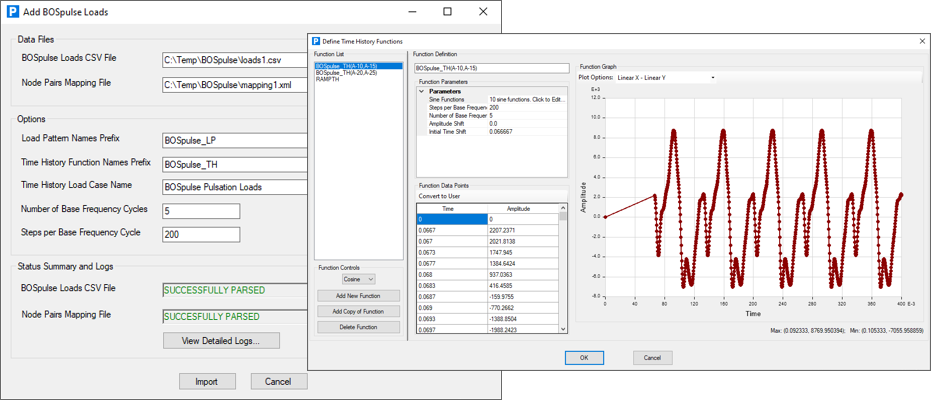Click the data points table scrollbar thumb

pyautogui.click(x=563, y=216)
